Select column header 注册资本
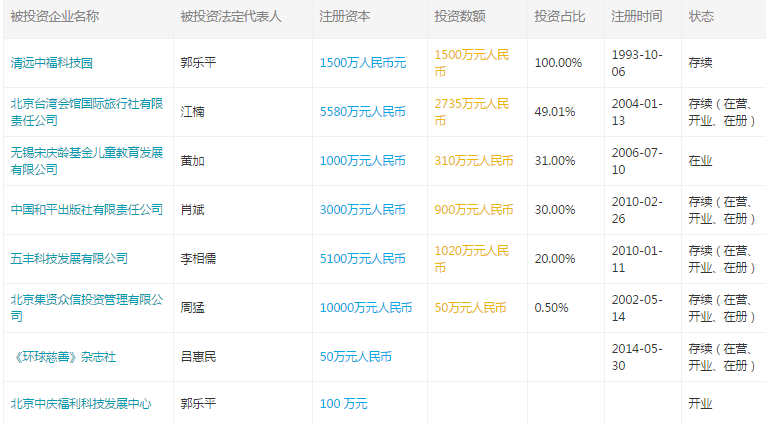 (x=344, y=16)
